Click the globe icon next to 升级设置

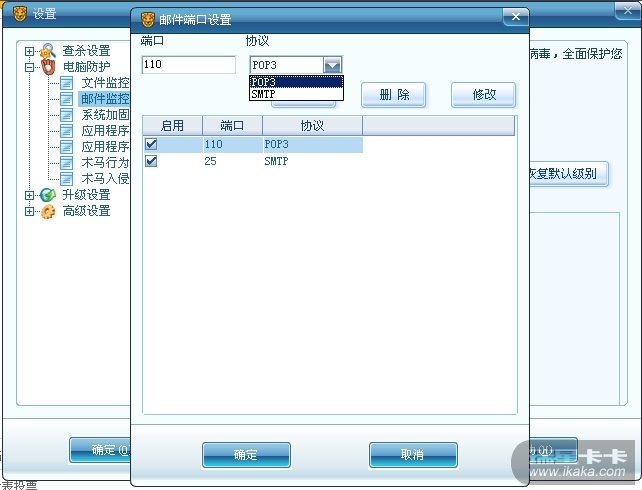pos(48,195)
